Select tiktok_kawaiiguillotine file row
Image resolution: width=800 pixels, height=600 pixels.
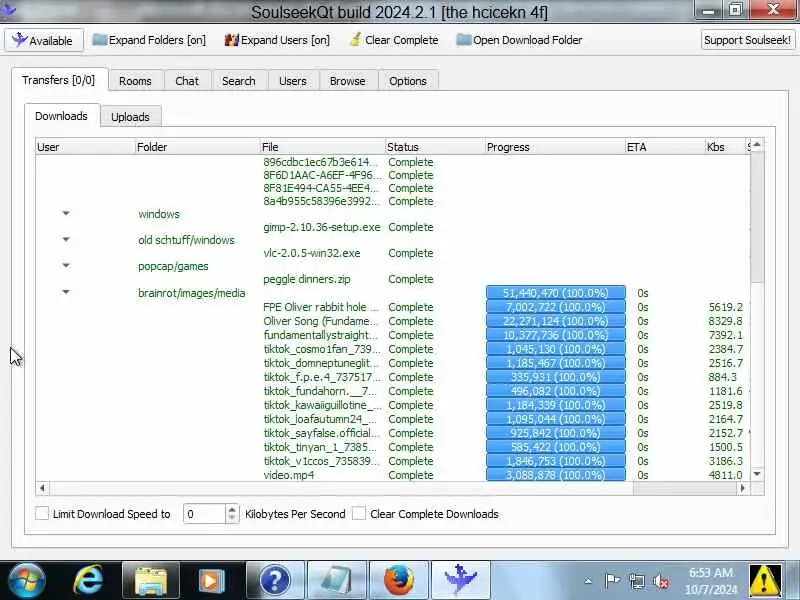(x=393, y=405)
